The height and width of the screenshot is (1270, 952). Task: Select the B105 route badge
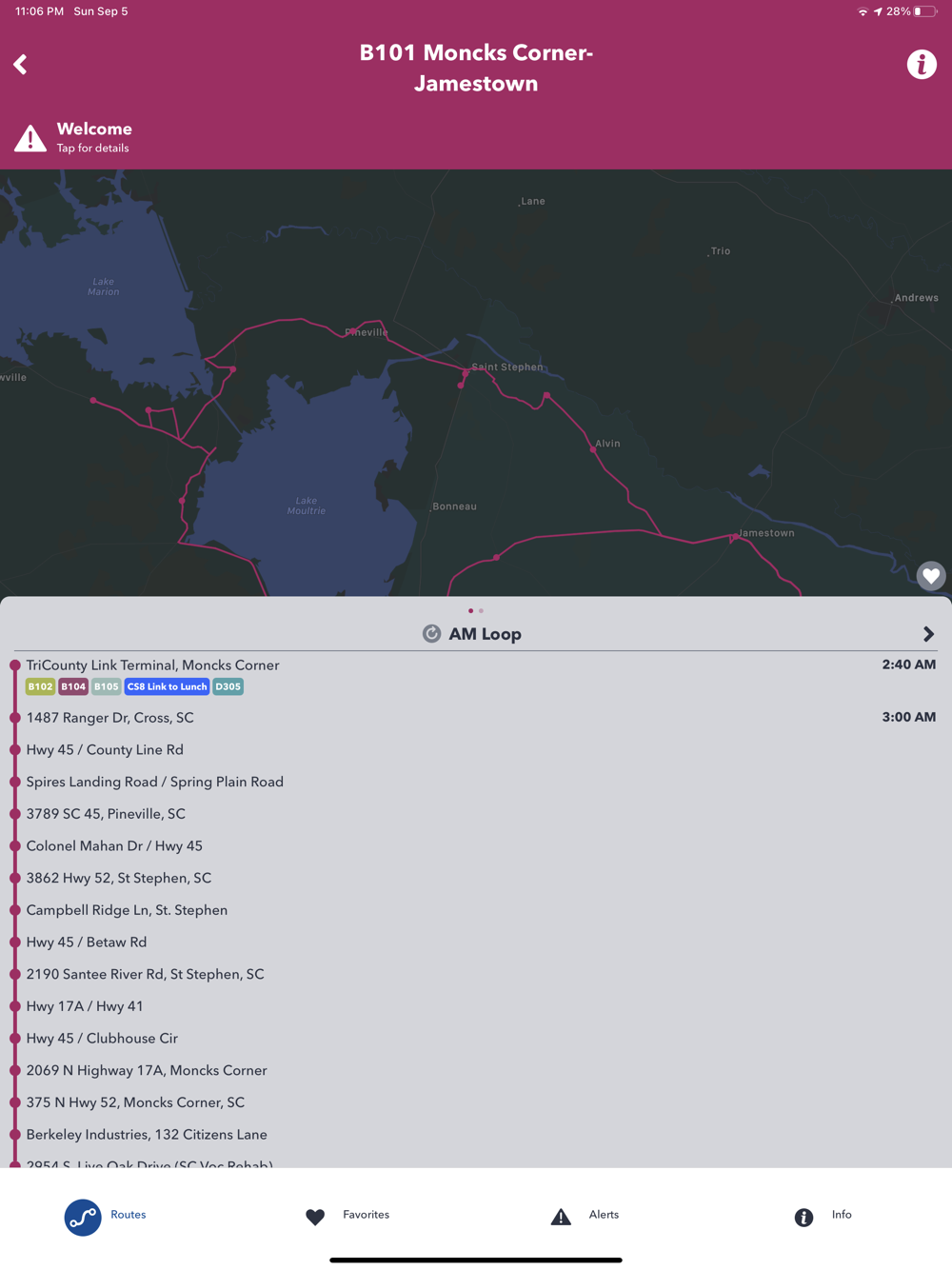click(106, 686)
